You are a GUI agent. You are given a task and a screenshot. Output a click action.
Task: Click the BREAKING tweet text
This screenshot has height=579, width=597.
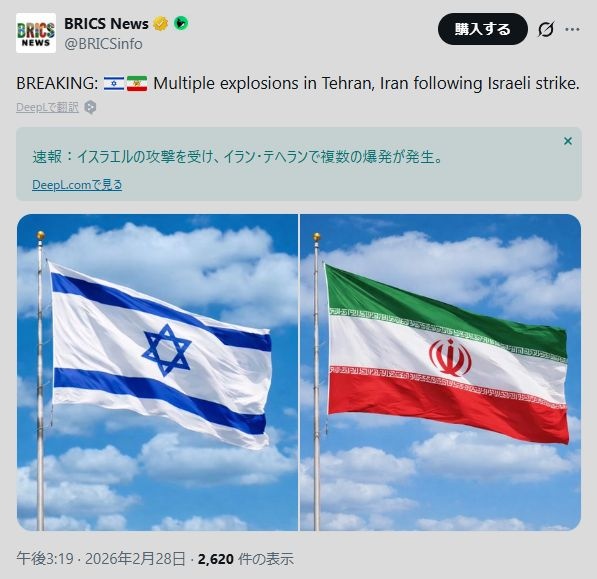coord(298,83)
